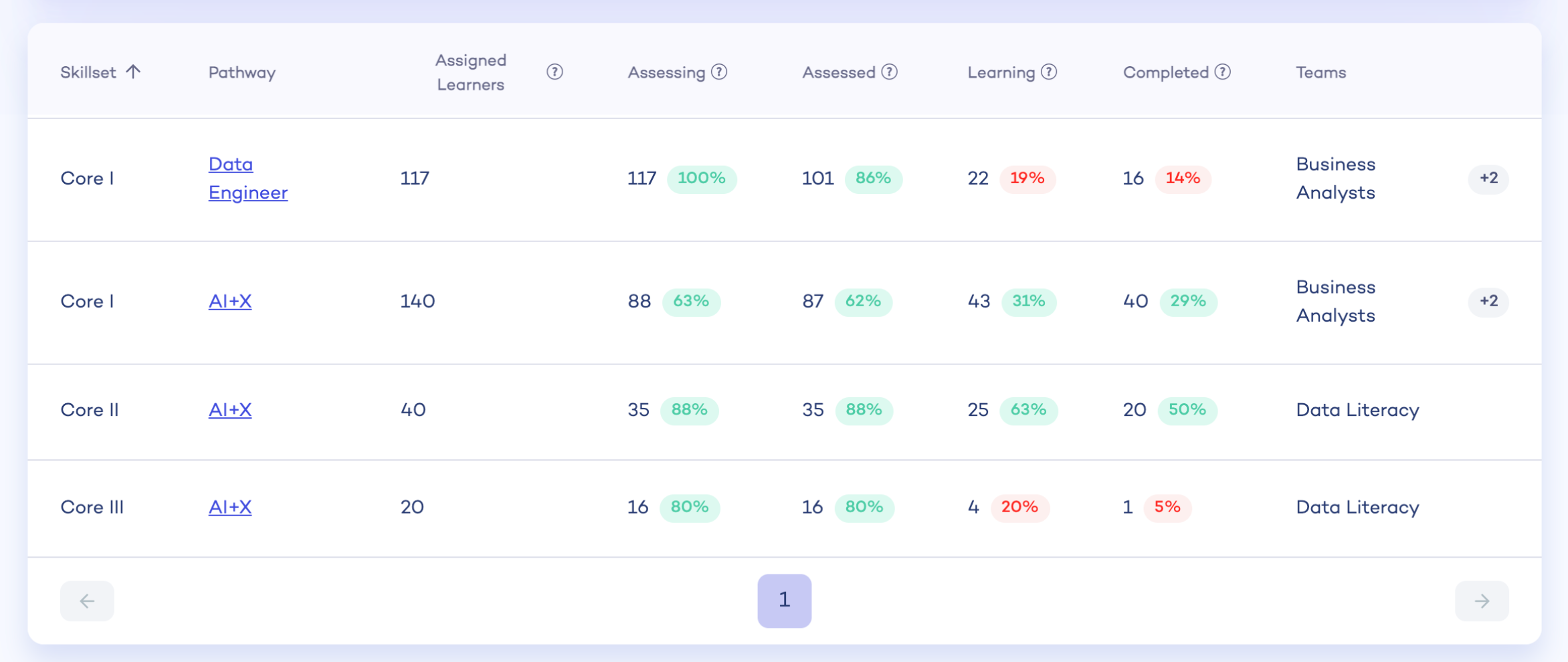
Task: Click the sort arrow beside Skillset
Action: click(x=134, y=72)
